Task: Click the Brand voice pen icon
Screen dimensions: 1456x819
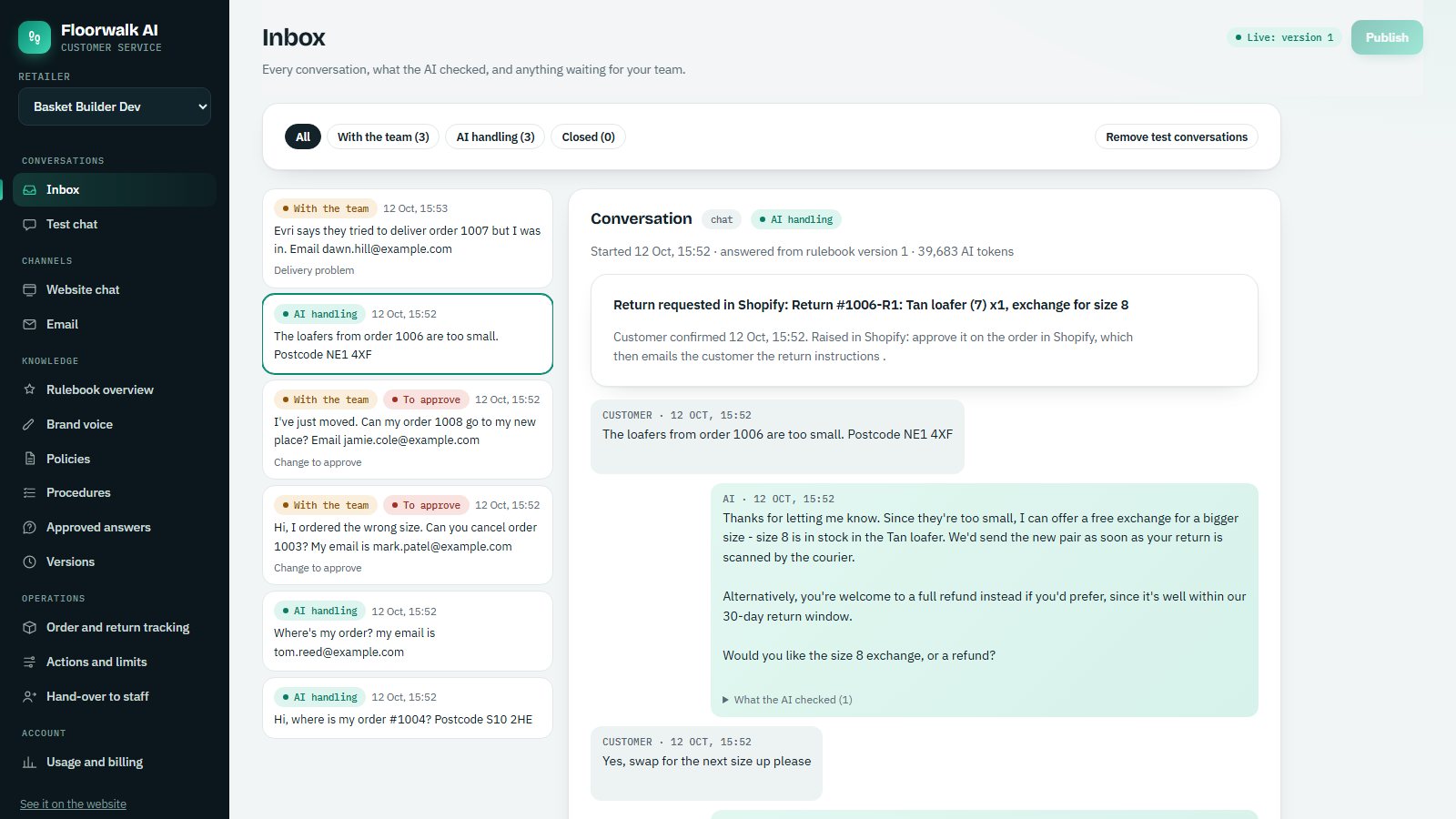Action: [29, 424]
